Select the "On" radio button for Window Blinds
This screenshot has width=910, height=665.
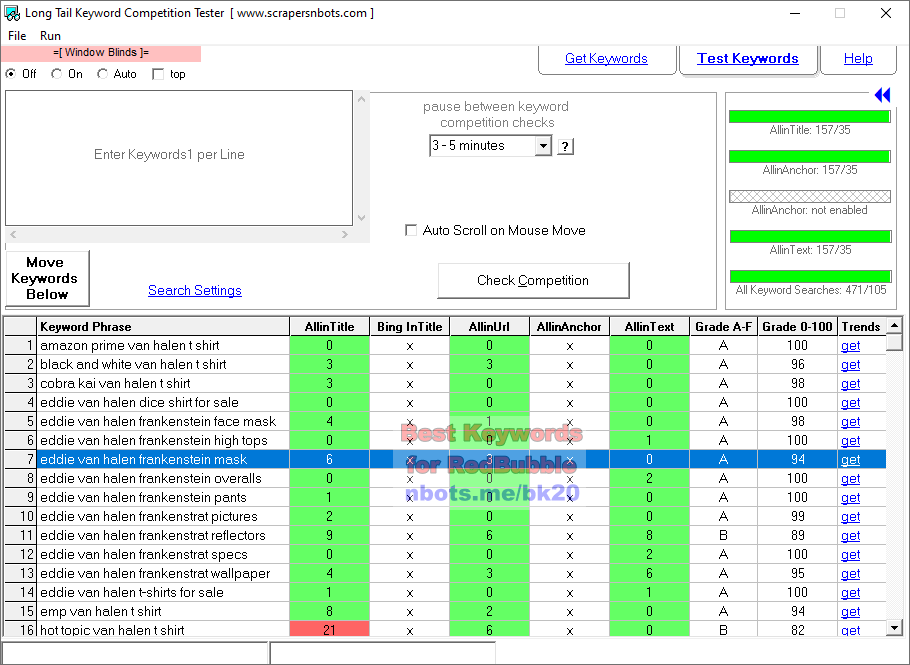[57, 73]
